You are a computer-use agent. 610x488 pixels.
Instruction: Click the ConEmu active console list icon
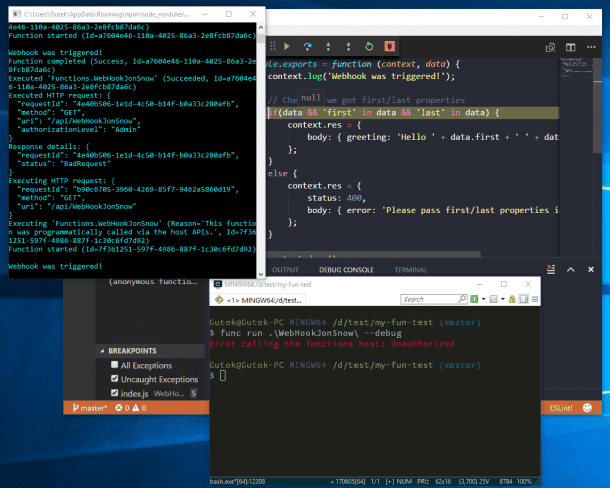[x=493, y=299]
